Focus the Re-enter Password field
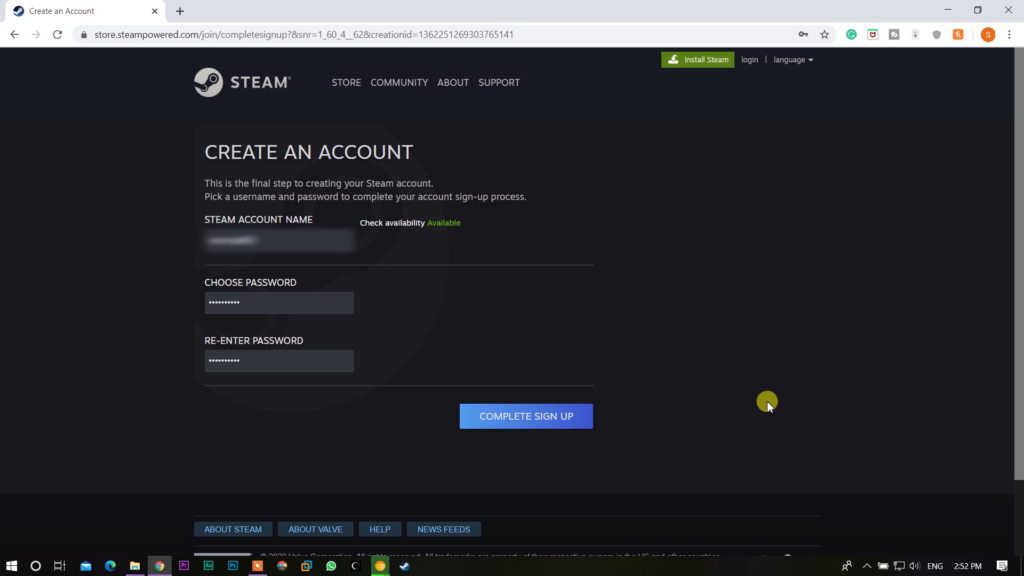Viewport: 1024px width, 576px height. 280,361
